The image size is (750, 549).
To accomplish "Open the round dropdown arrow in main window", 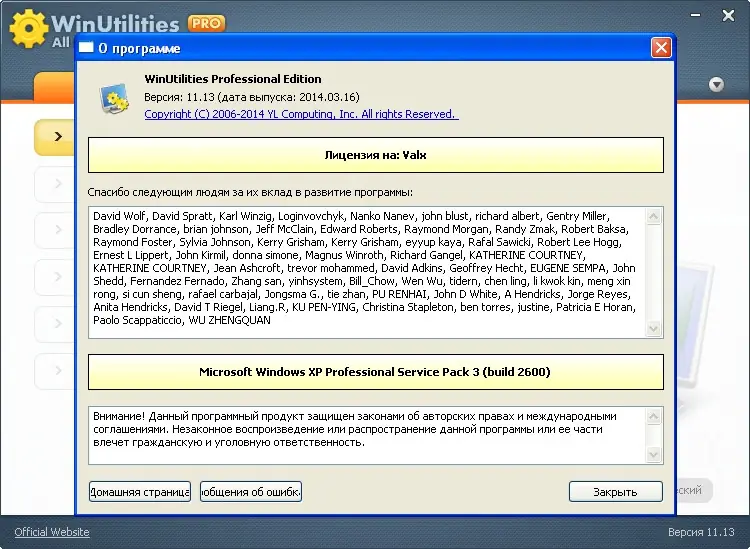I will [716, 85].
